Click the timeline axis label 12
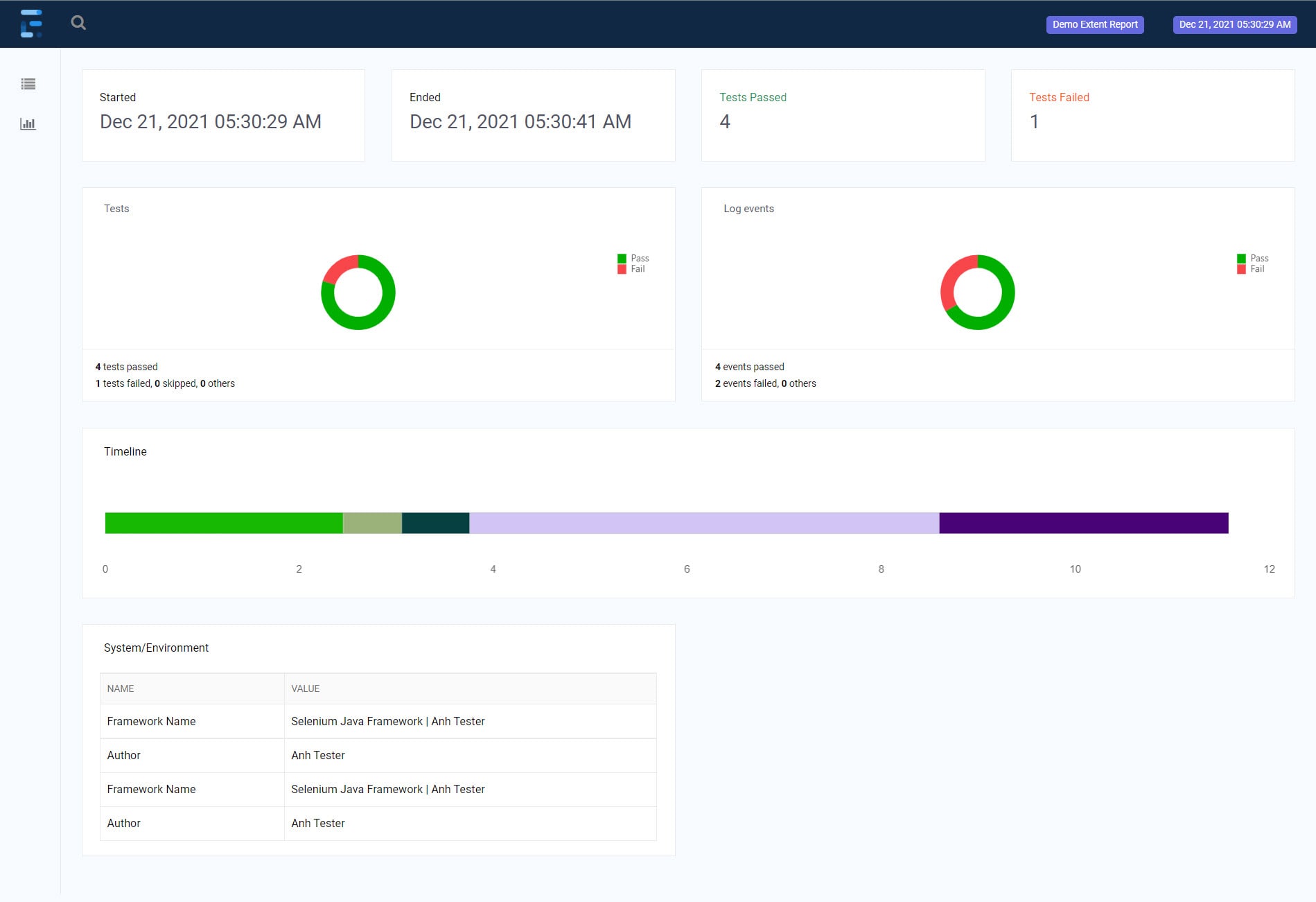 coord(1269,569)
